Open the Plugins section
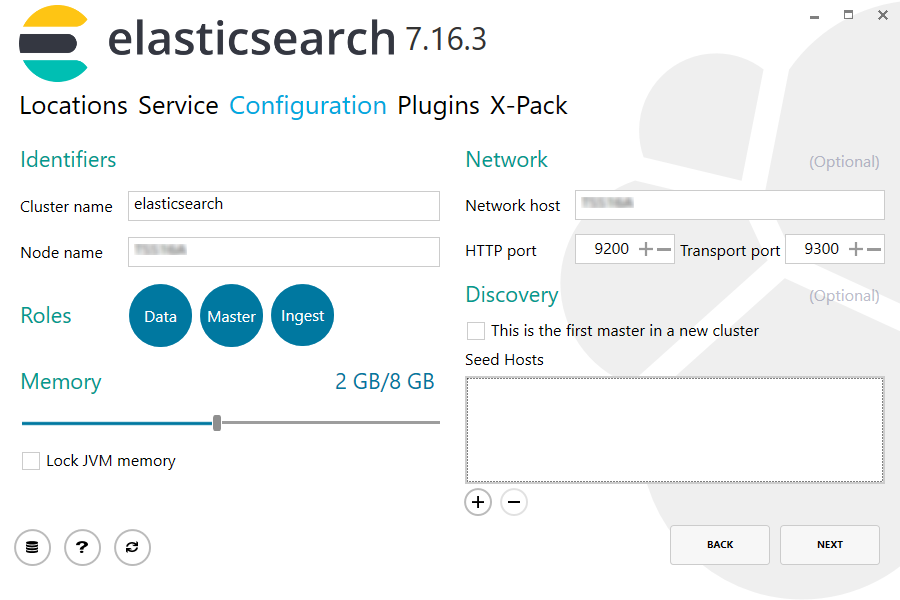The height and width of the screenshot is (600, 900). point(436,105)
